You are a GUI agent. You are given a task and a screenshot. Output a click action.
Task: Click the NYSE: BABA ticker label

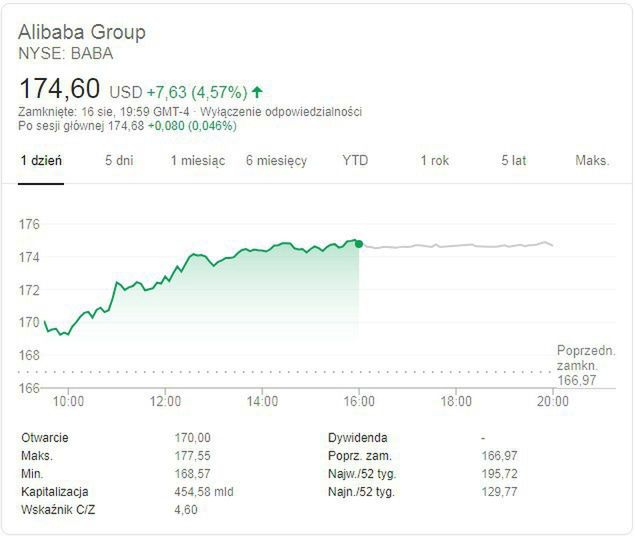pyautogui.click(x=66, y=53)
